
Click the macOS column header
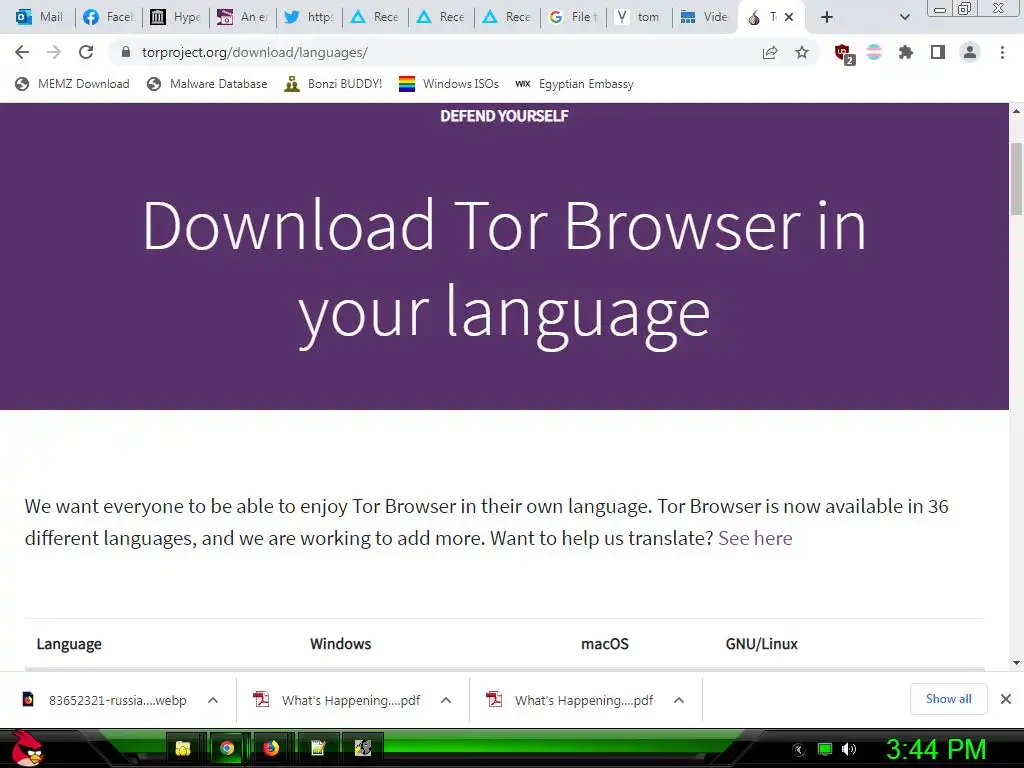click(605, 644)
